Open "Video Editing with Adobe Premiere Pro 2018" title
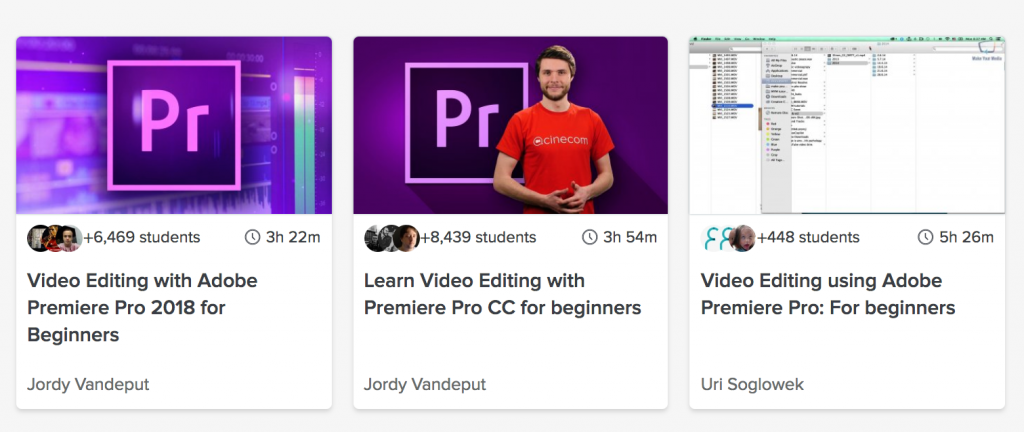This screenshot has width=1024, height=432. [142, 307]
